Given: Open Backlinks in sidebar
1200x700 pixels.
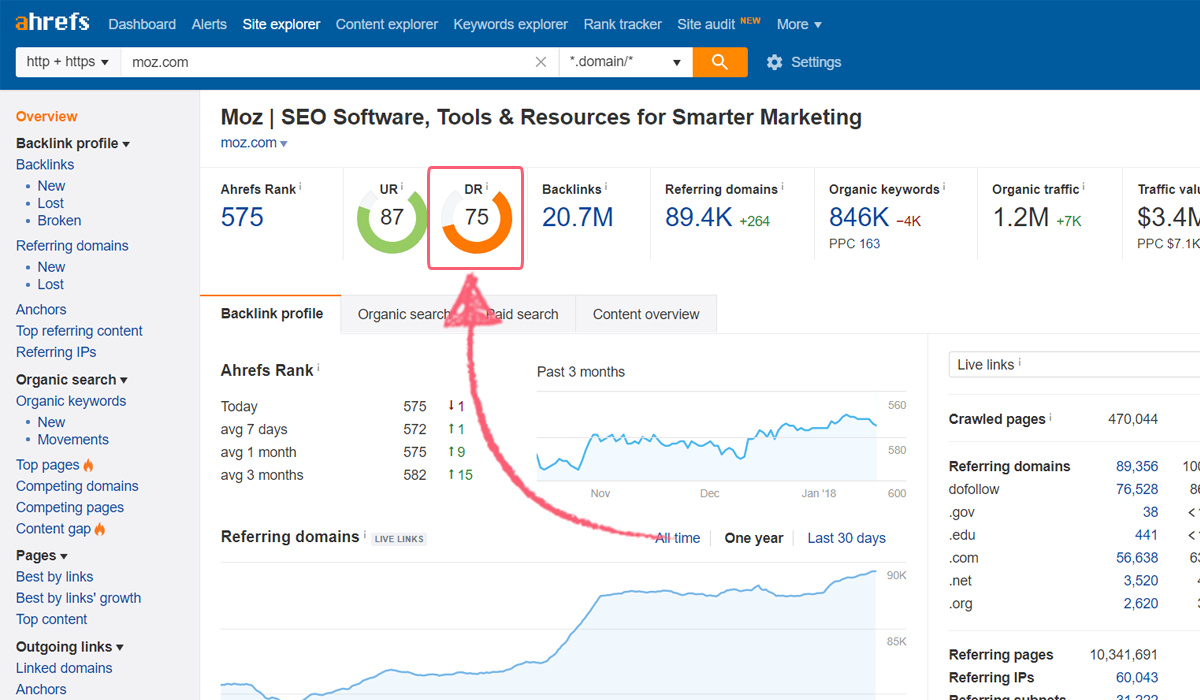Looking at the screenshot, I should 45,165.
